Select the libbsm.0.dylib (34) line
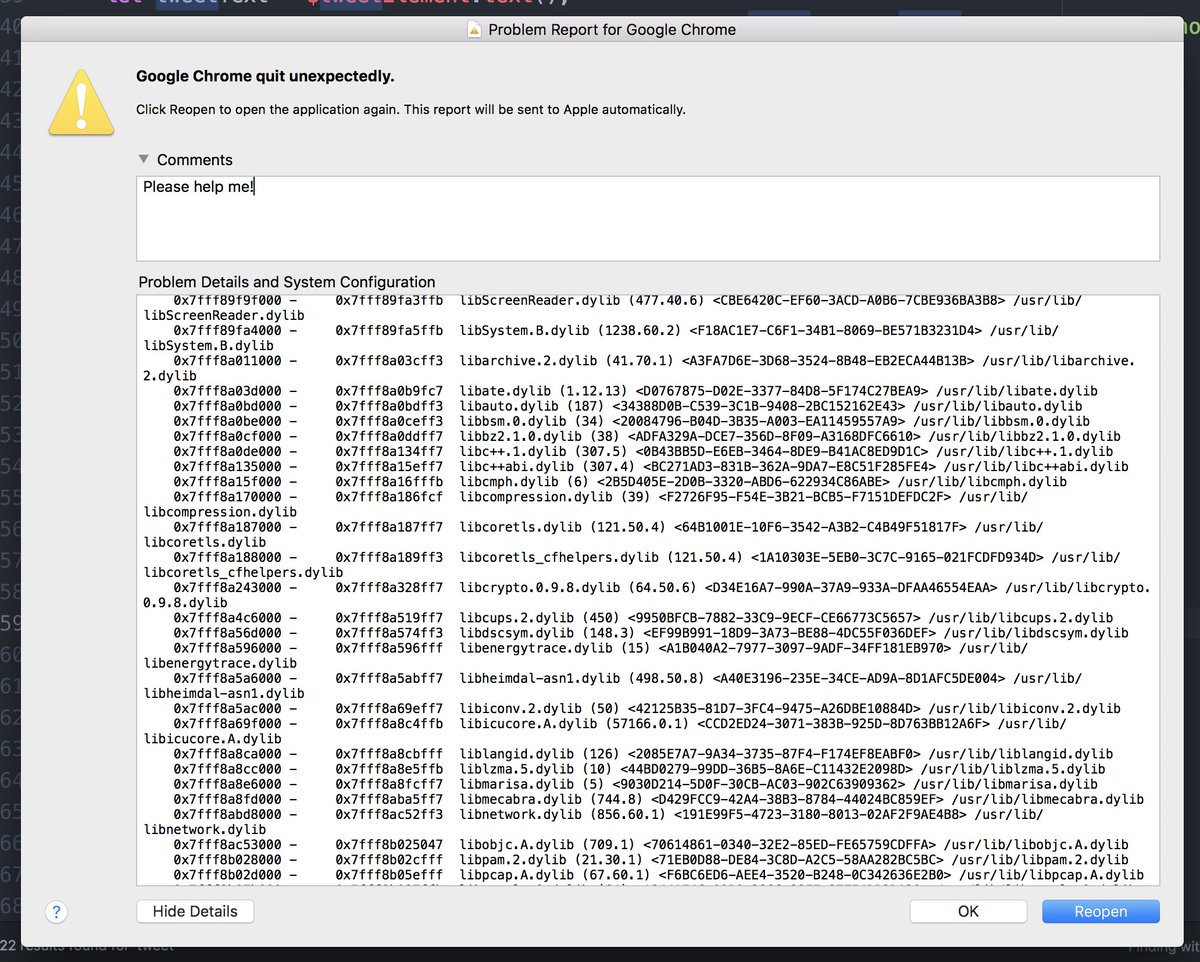 632,421
